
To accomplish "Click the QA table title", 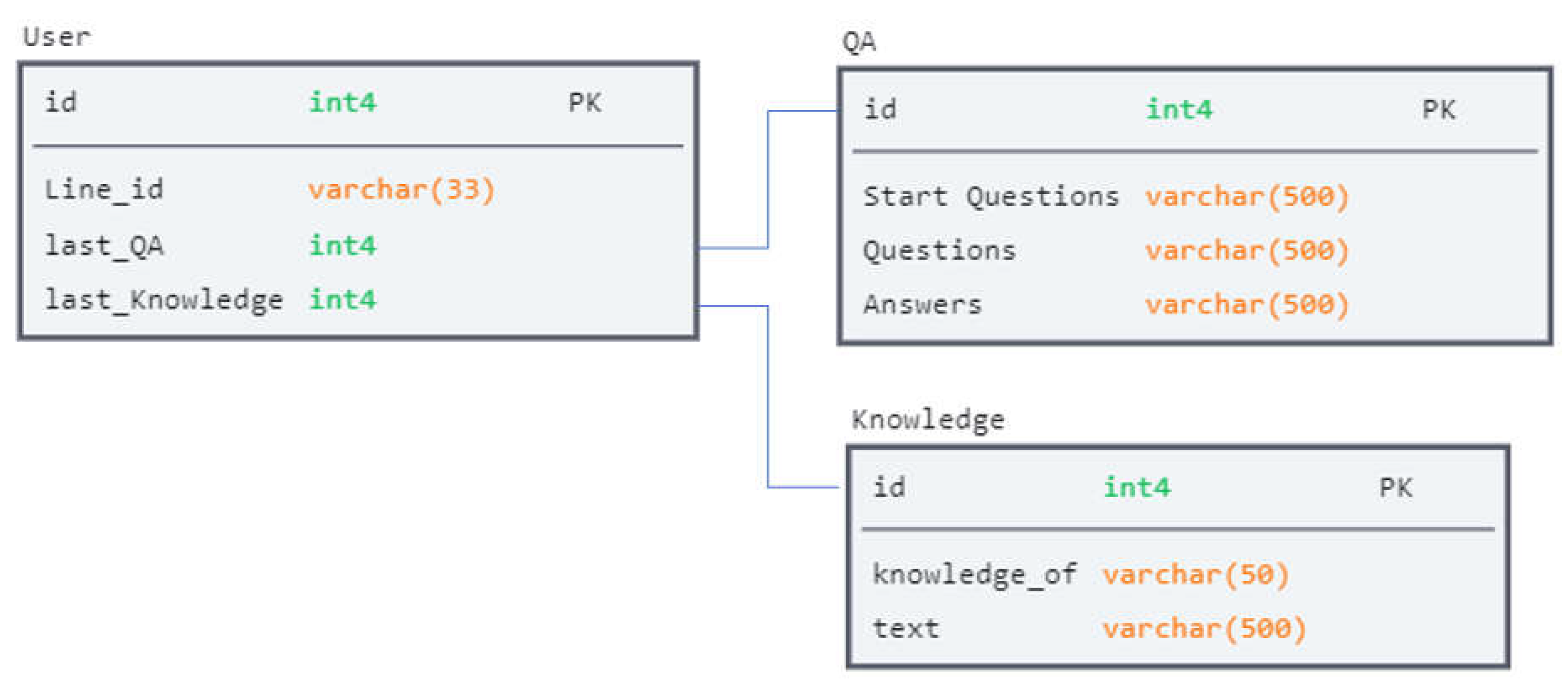I will click(x=859, y=42).
